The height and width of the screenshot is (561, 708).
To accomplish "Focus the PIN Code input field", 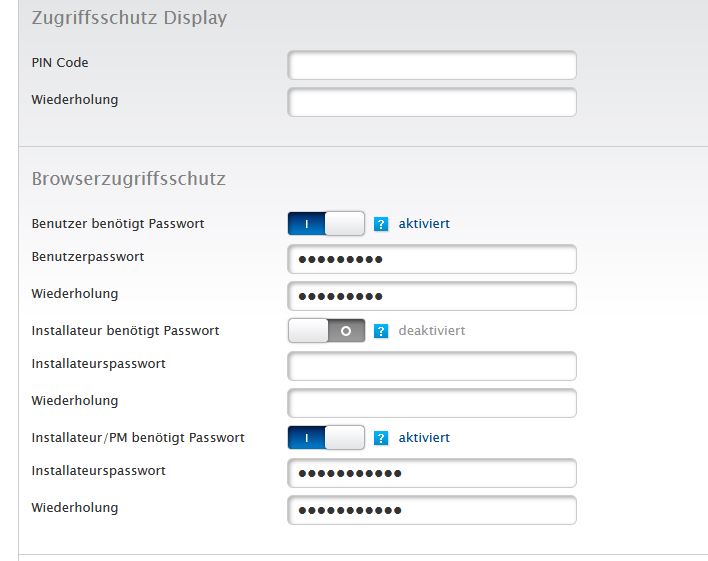I will click(x=432, y=66).
